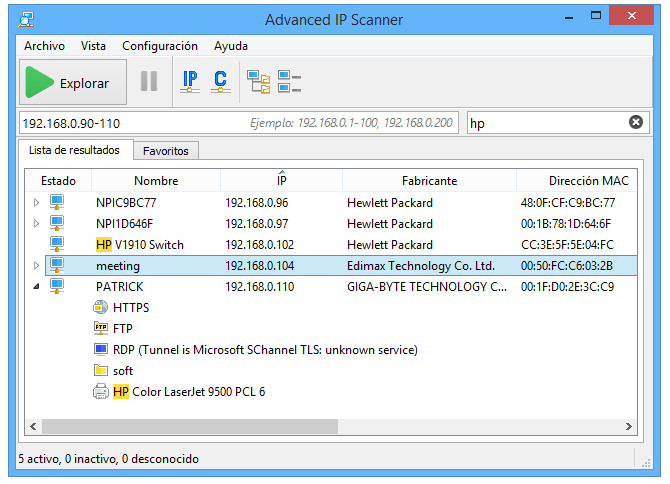670x484 pixels.
Task: Click MAC address 48:0F:CF:C9:BC:77
Action: coord(568,202)
